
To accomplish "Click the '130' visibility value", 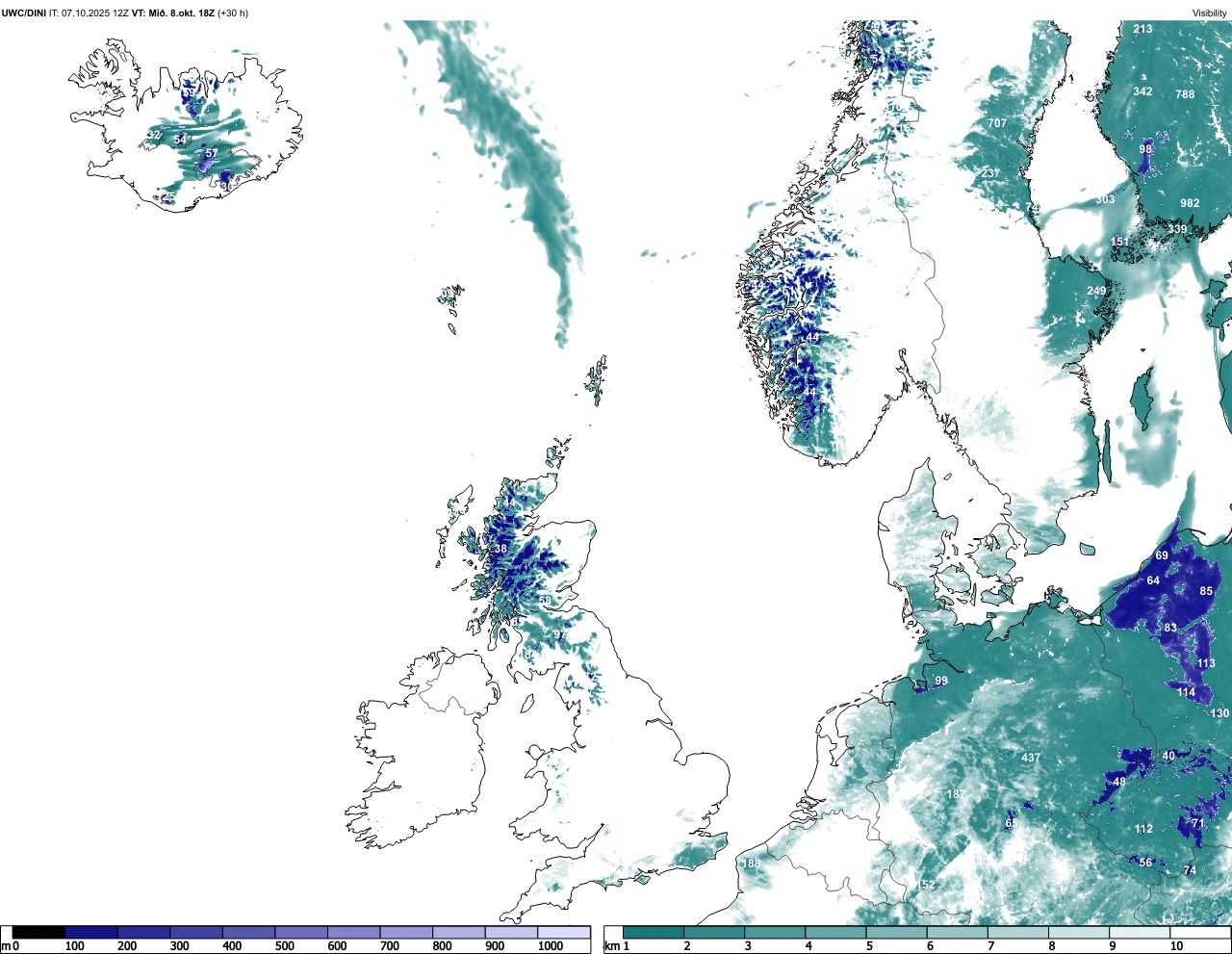I will 1219,713.
